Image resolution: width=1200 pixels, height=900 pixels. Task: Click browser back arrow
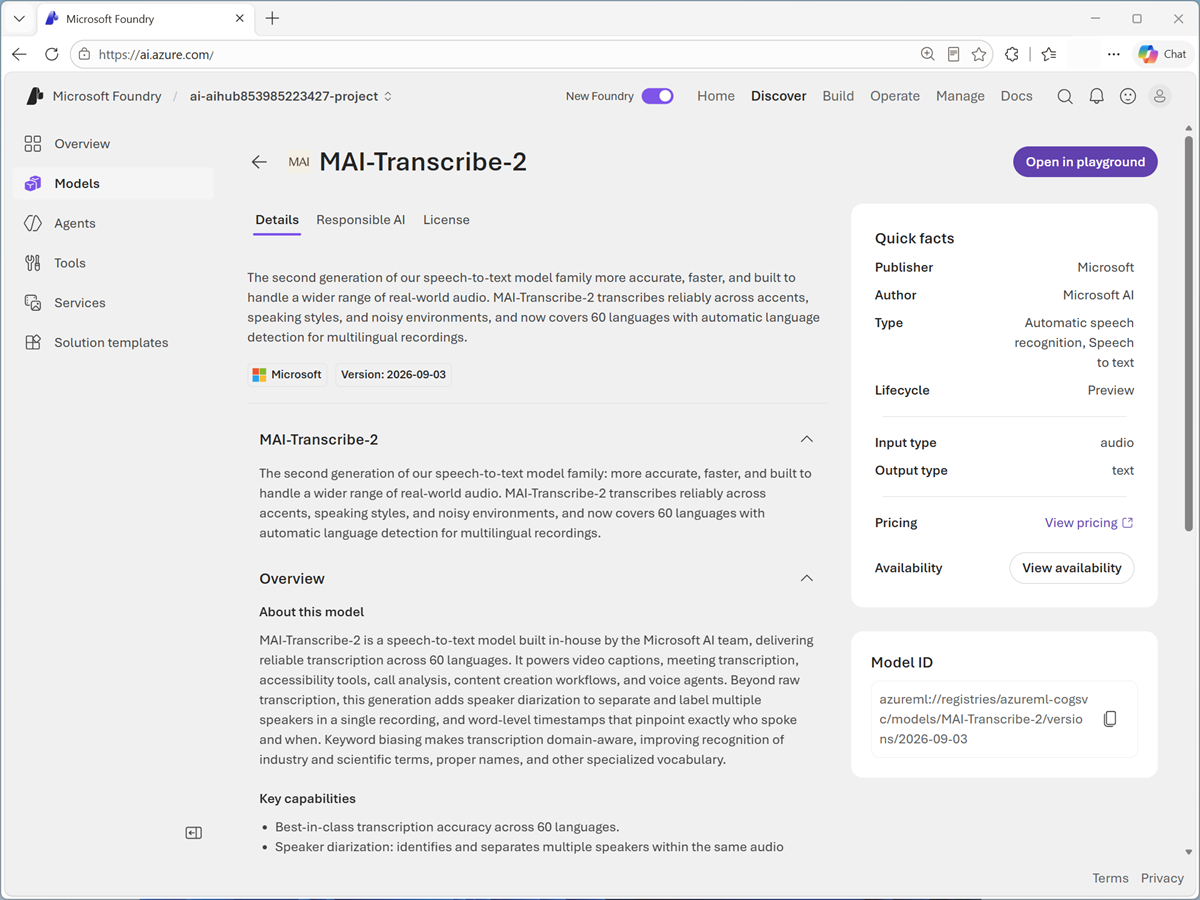point(20,54)
